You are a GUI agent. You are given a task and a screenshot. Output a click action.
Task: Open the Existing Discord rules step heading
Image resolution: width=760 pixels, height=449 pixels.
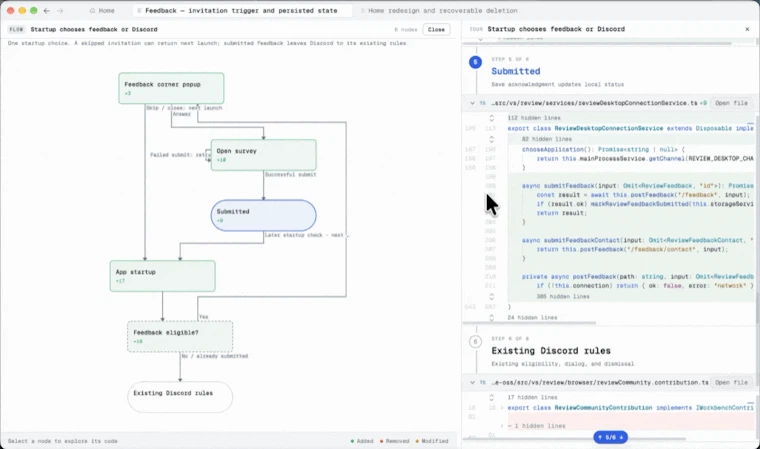551,351
